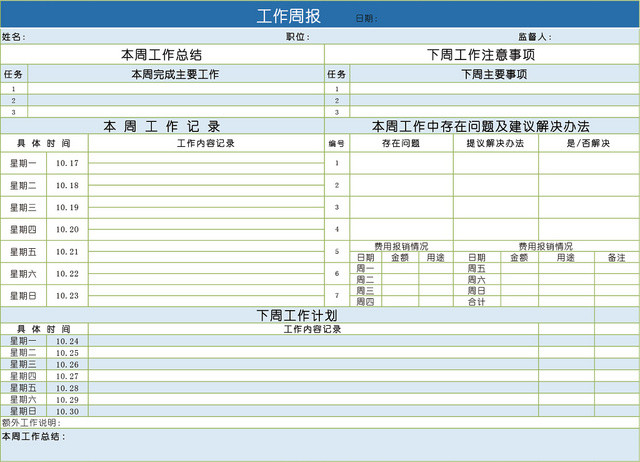The height and width of the screenshot is (462, 640).
Task: Select the 备注 column header
Action: point(616,258)
